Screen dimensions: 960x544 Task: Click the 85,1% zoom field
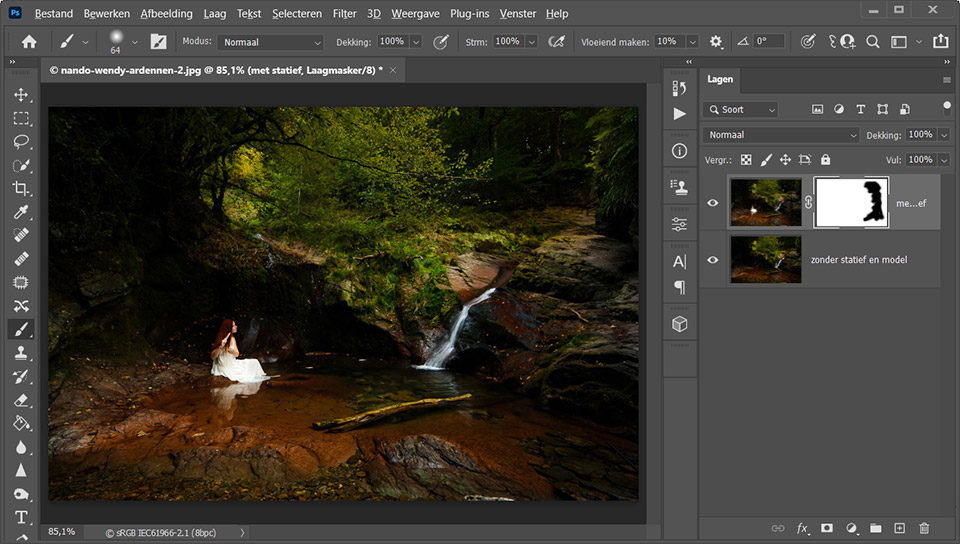pyautogui.click(x=62, y=532)
